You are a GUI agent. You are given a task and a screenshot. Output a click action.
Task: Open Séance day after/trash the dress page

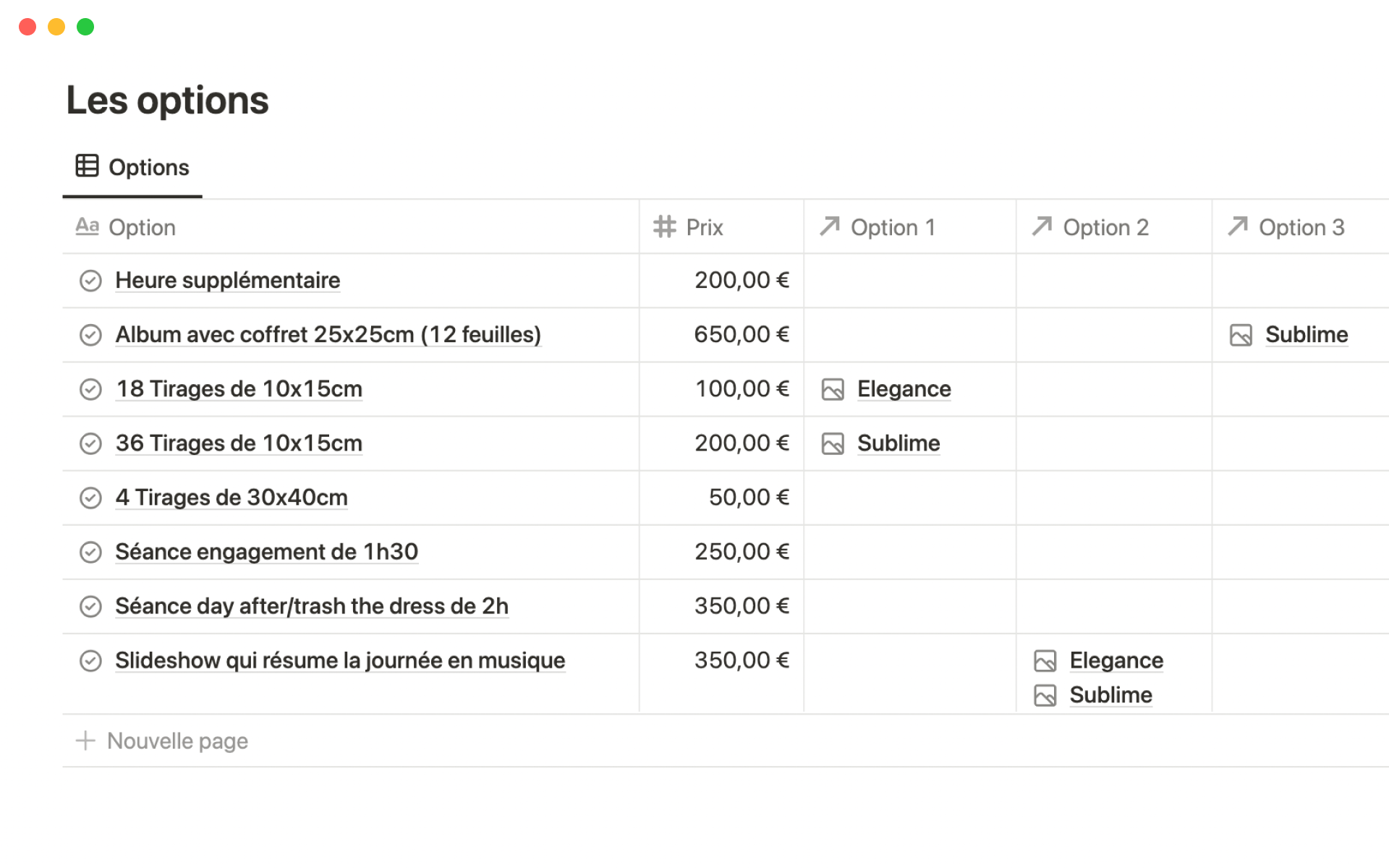[x=312, y=606]
